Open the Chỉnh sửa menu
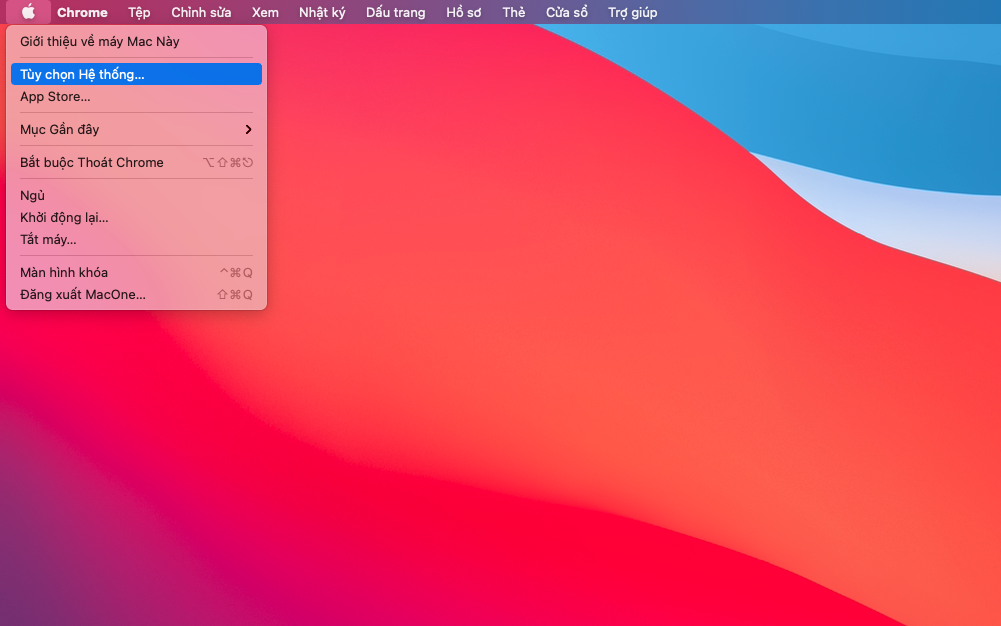Image resolution: width=1001 pixels, height=626 pixels. [201, 12]
